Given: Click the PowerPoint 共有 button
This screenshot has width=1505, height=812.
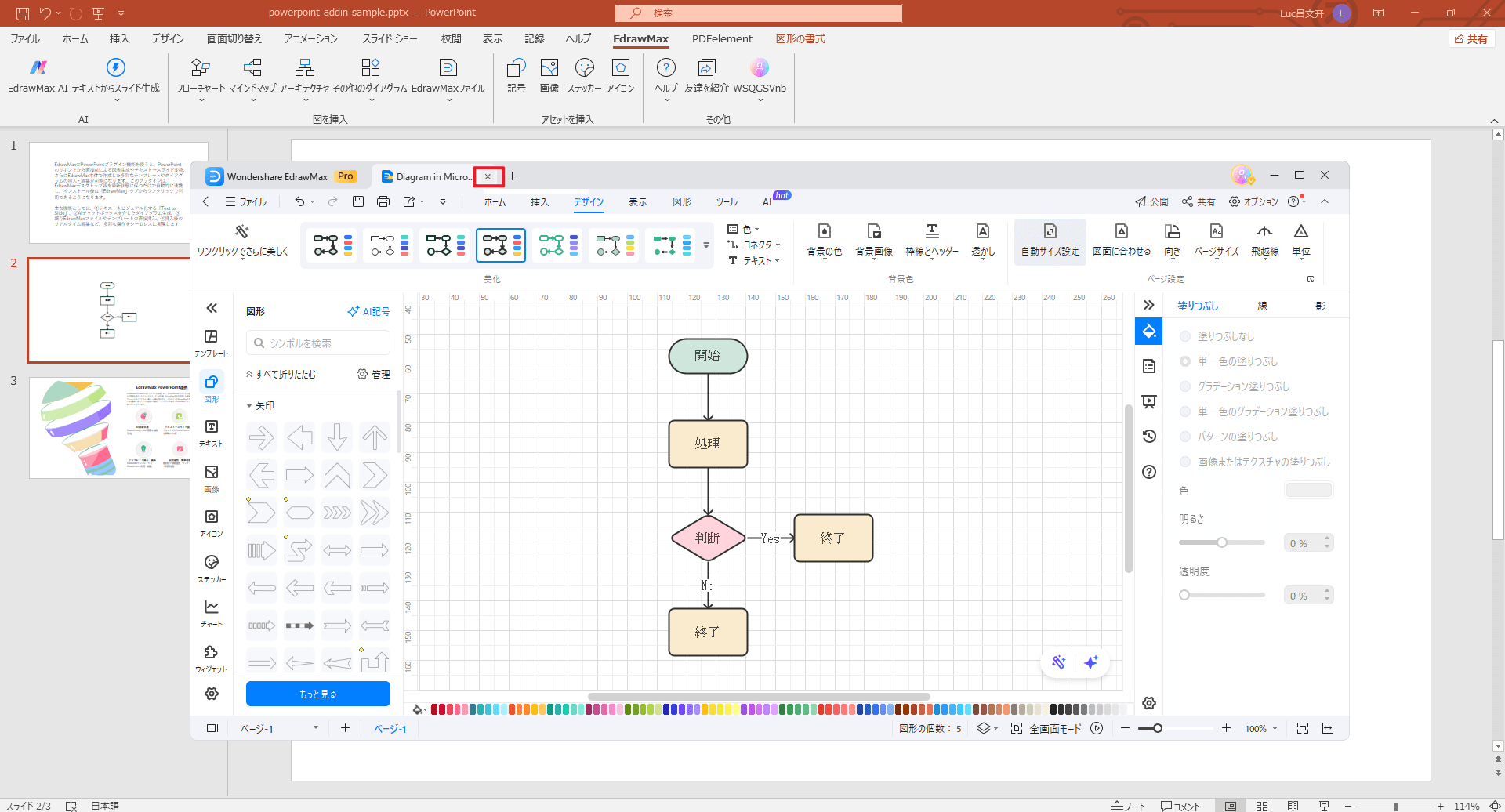Looking at the screenshot, I should pyautogui.click(x=1471, y=39).
